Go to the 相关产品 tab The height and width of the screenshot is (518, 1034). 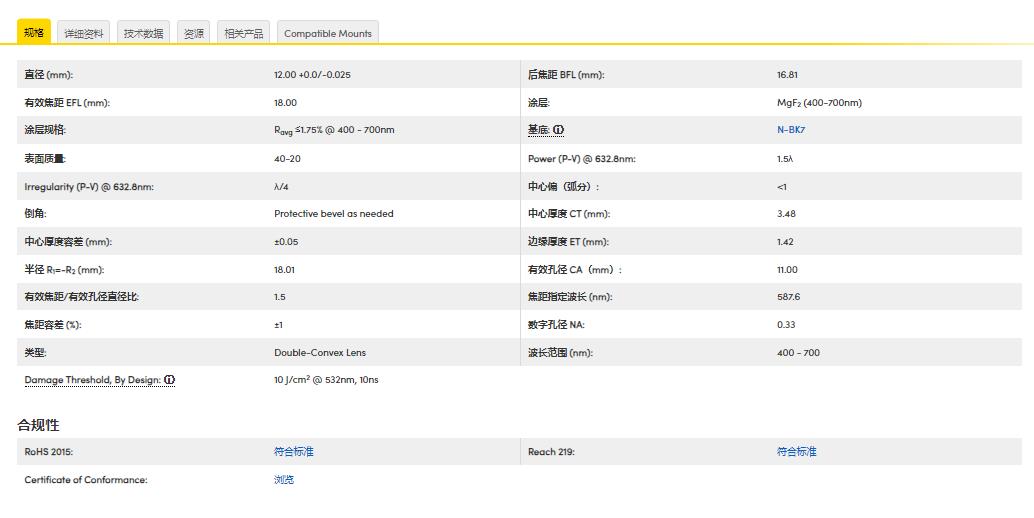[x=244, y=33]
